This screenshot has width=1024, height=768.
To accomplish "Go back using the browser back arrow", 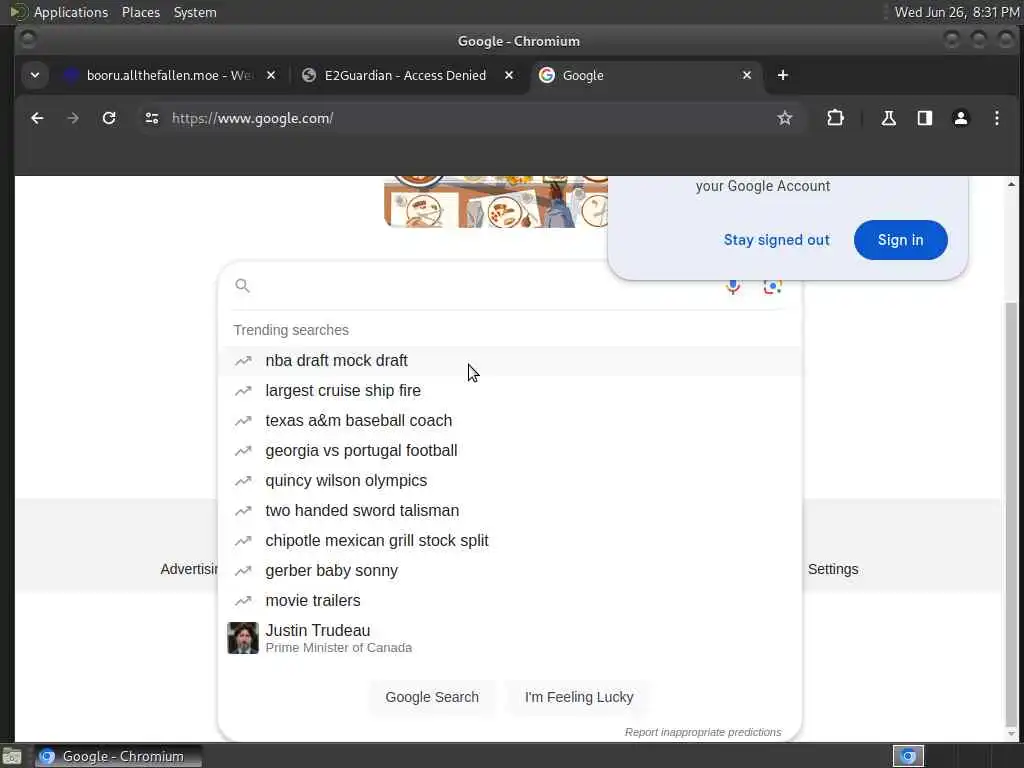I will click(37, 118).
